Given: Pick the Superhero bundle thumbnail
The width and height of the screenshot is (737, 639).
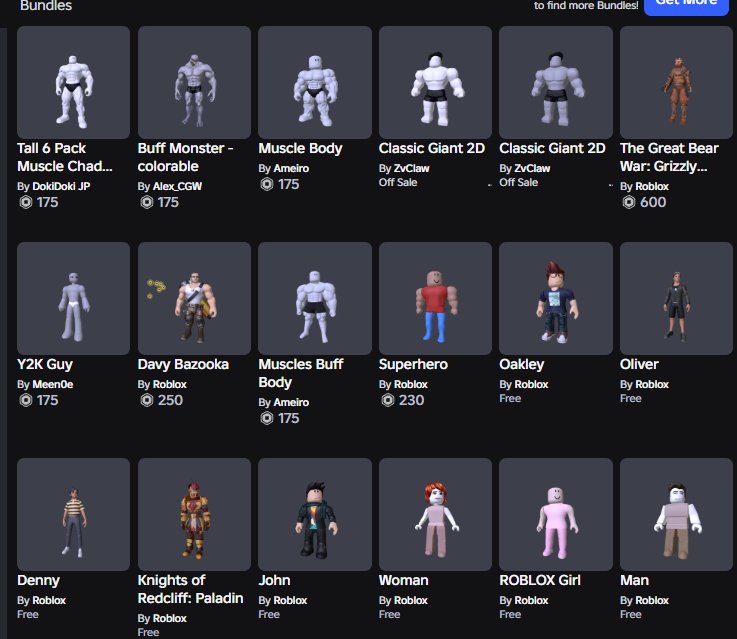Looking at the screenshot, I should (x=435, y=298).
